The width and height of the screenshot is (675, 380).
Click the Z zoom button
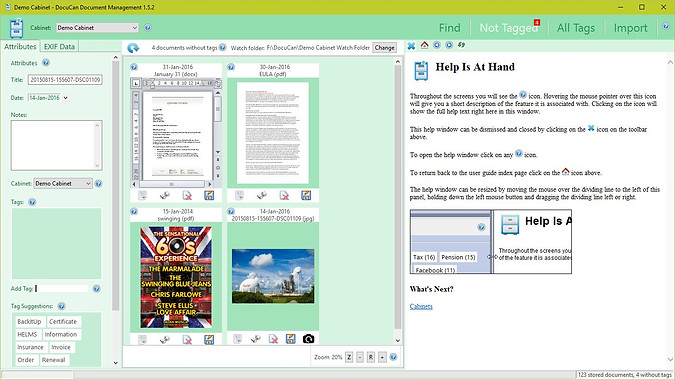349,357
